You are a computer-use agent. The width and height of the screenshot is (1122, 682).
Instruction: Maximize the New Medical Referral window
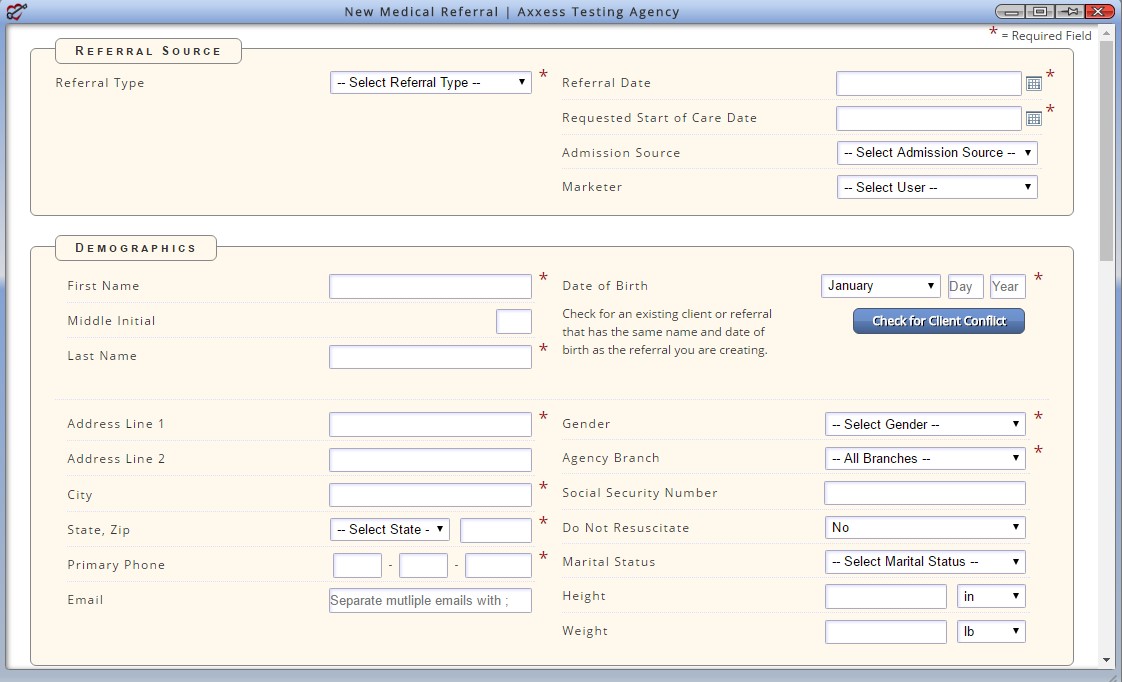pyautogui.click(x=1040, y=11)
